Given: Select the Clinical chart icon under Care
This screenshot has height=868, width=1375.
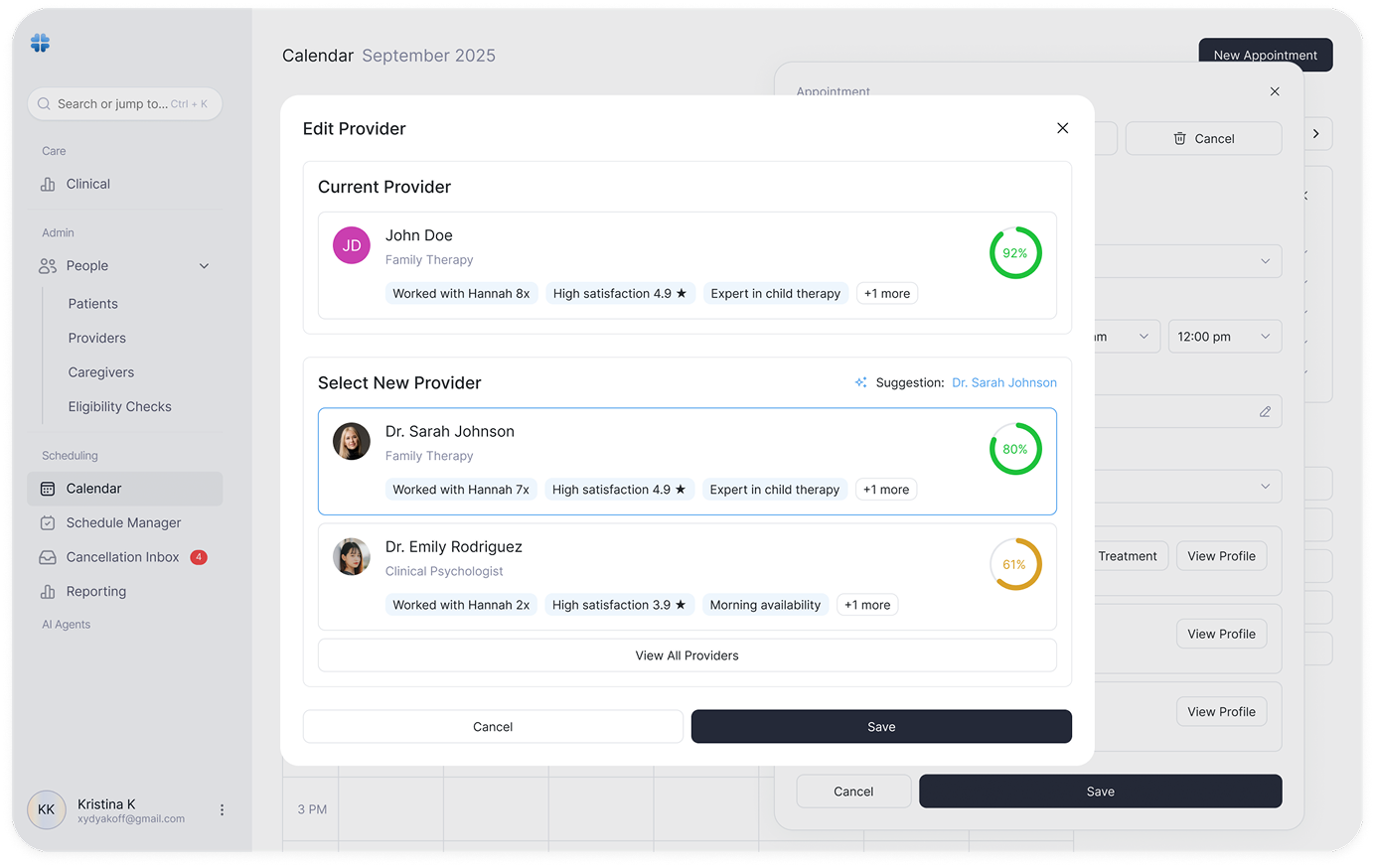Looking at the screenshot, I should pos(46,184).
